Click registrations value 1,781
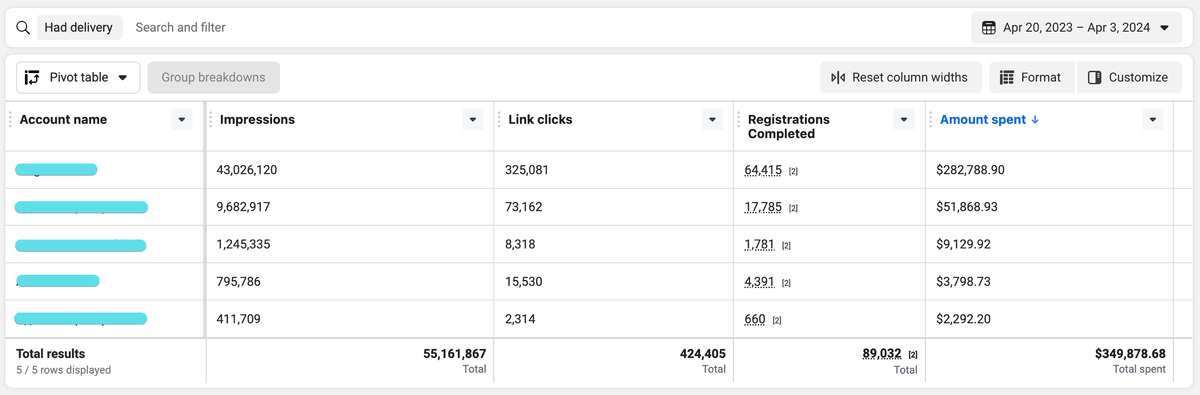 pyautogui.click(x=760, y=244)
